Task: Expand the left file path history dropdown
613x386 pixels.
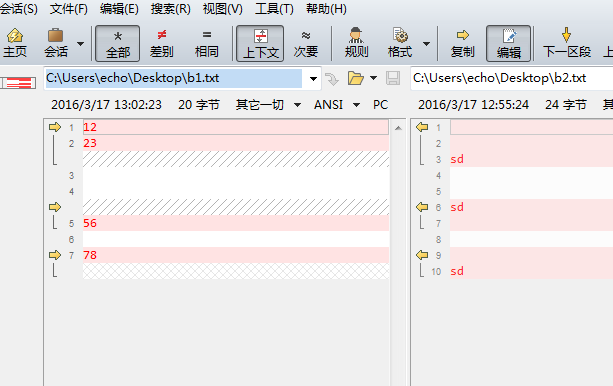Action: point(313,79)
